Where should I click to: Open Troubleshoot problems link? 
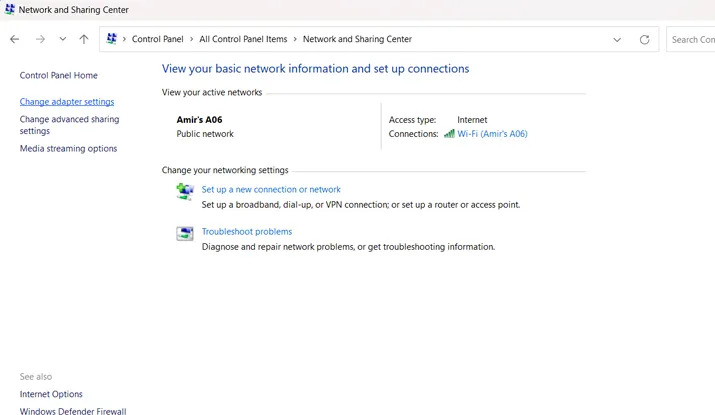click(247, 231)
